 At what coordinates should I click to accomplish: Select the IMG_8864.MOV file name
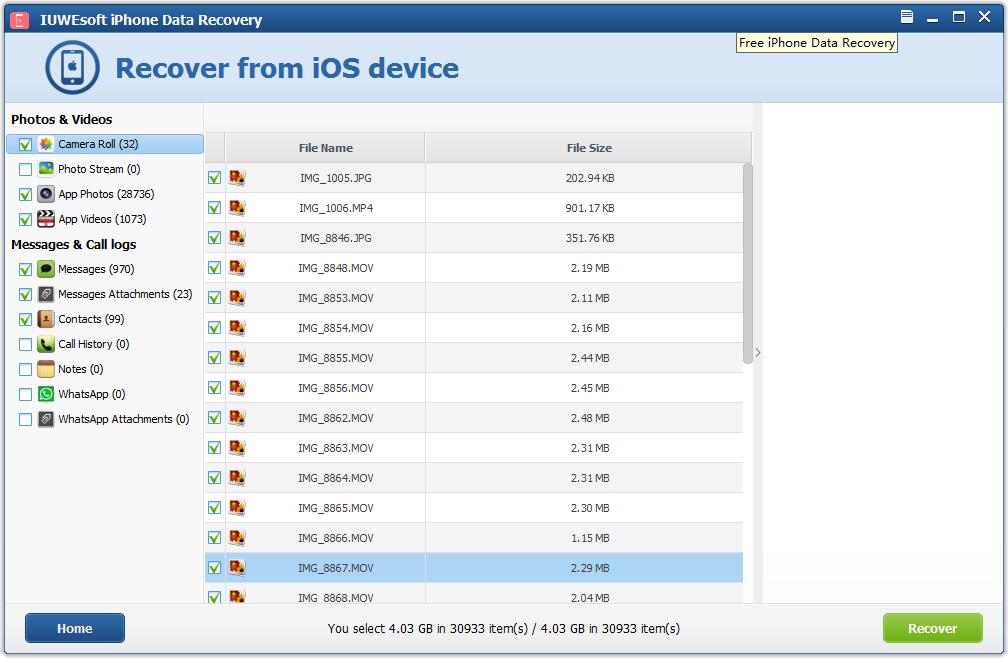coord(336,478)
